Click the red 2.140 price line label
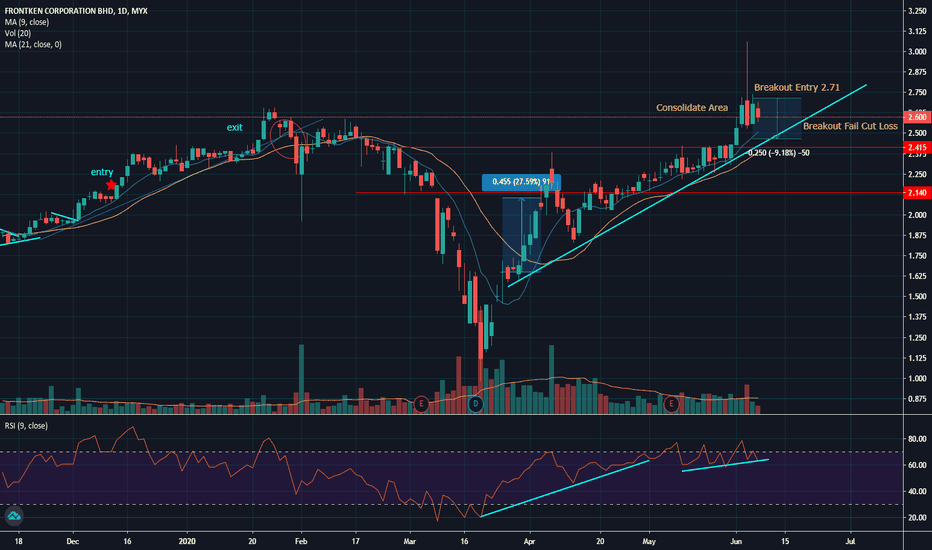 pyautogui.click(x=917, y=193)
